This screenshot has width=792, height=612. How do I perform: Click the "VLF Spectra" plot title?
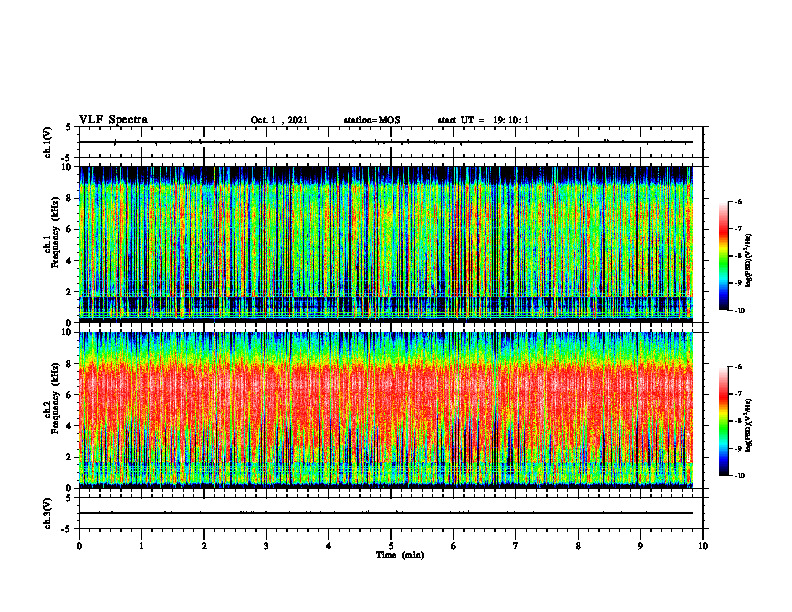click(x=113, y=120)
